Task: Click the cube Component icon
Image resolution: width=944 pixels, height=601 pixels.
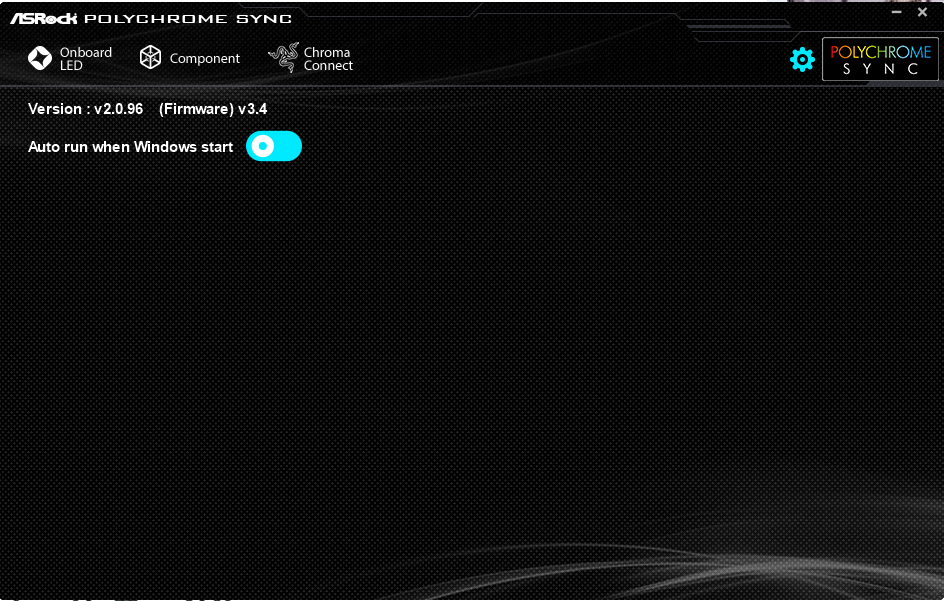Action: coord(151,57)
